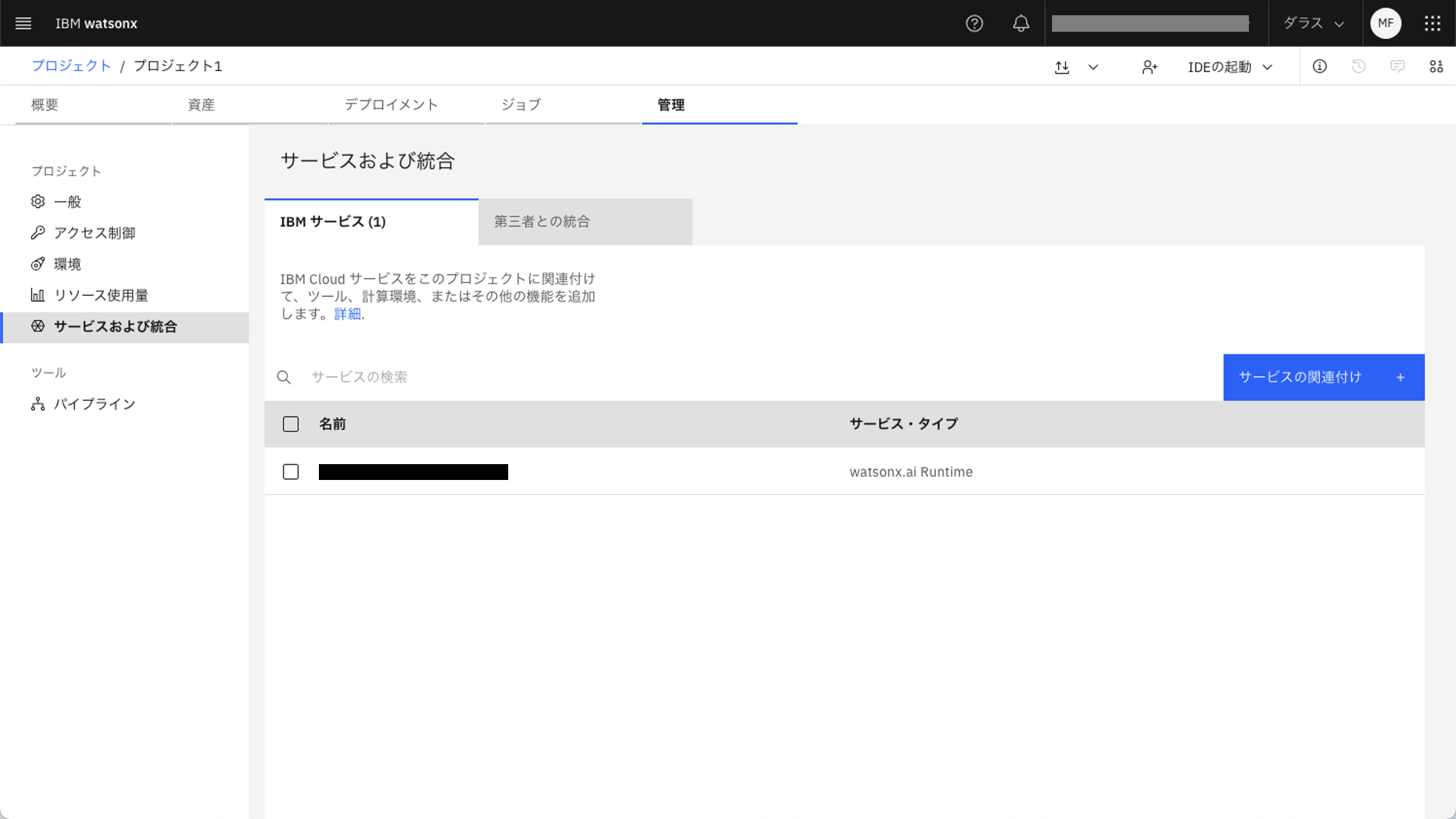The height and width of the screenshot is (819, 1456).
Task: Open the comments panel icon
Action: [1397, 66]
